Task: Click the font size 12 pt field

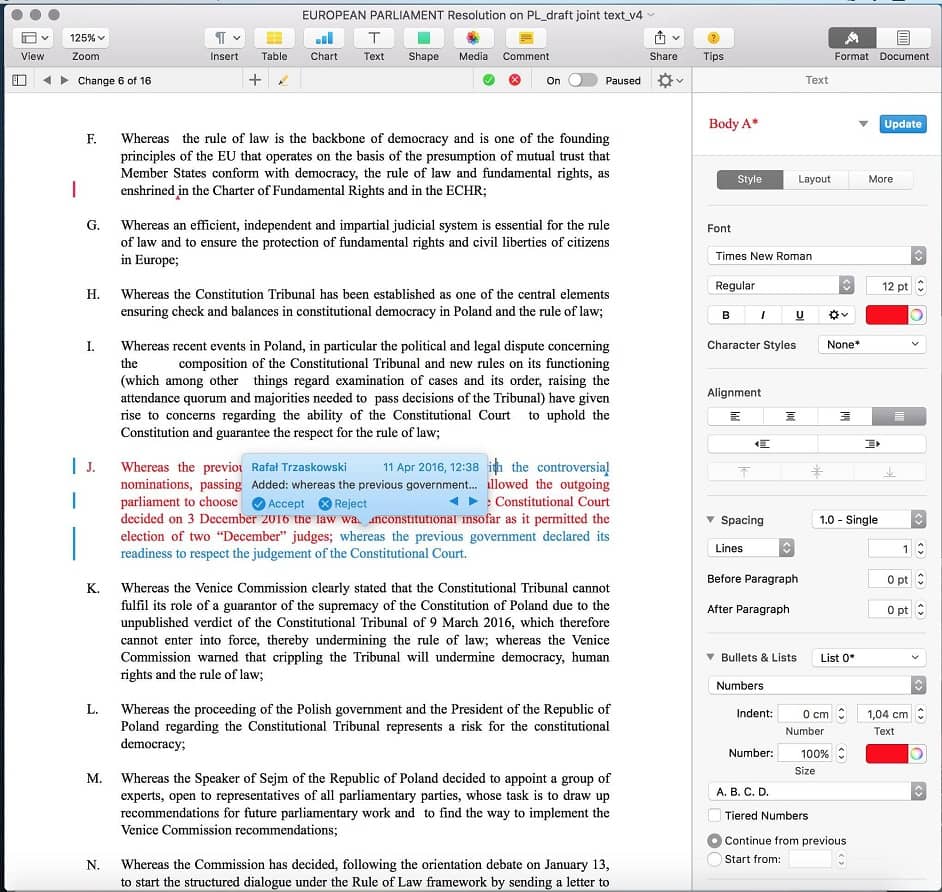Action: 888,286
